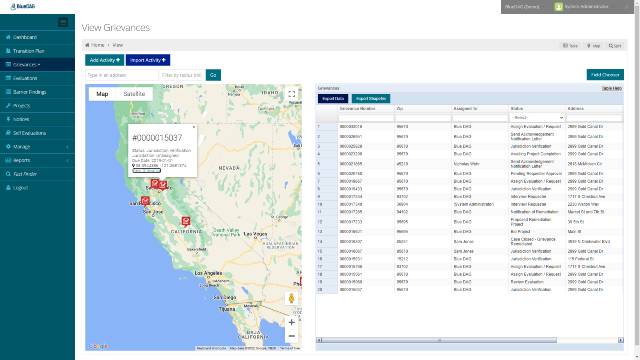Screen dimensions: 640x360
Task: Focus the Zip column filter box
Action: 423,118
